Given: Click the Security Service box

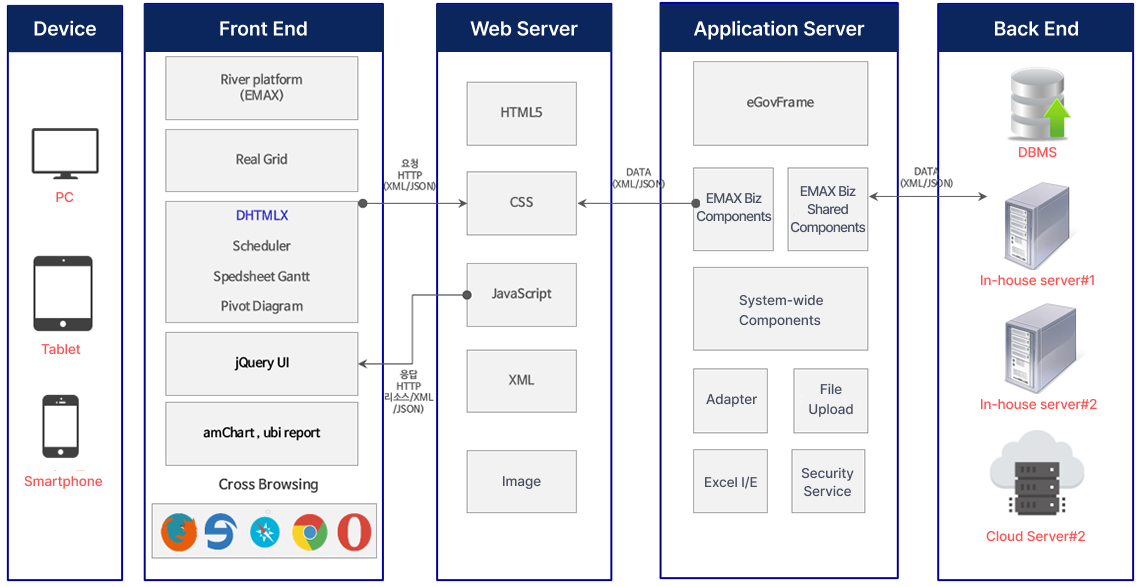Looking at the screenshot, I should 828,481.
